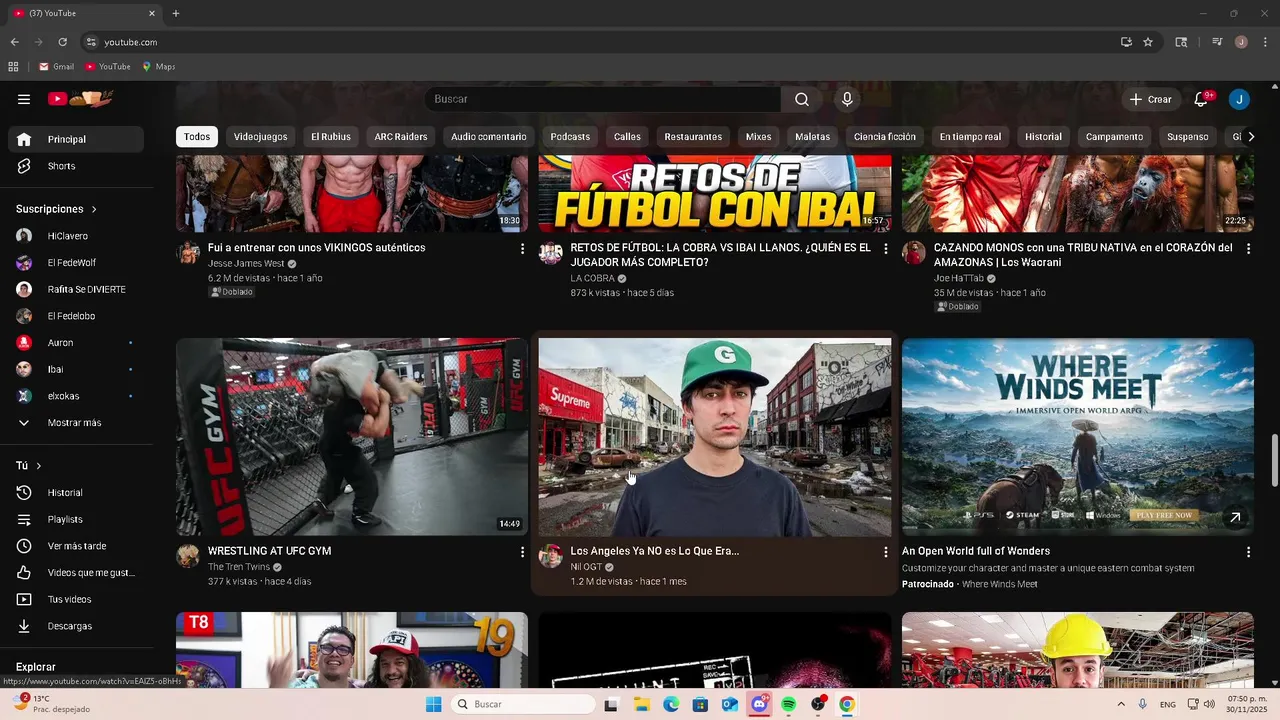
Task: Open new Chrome tab with plus
Action: 176,13
